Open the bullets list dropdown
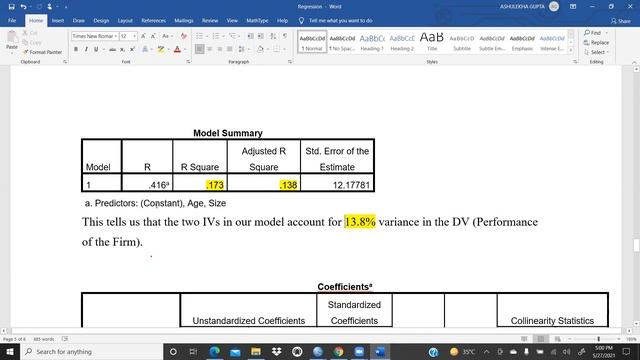Viewport: 640px width, 360px height. (207, 36)
